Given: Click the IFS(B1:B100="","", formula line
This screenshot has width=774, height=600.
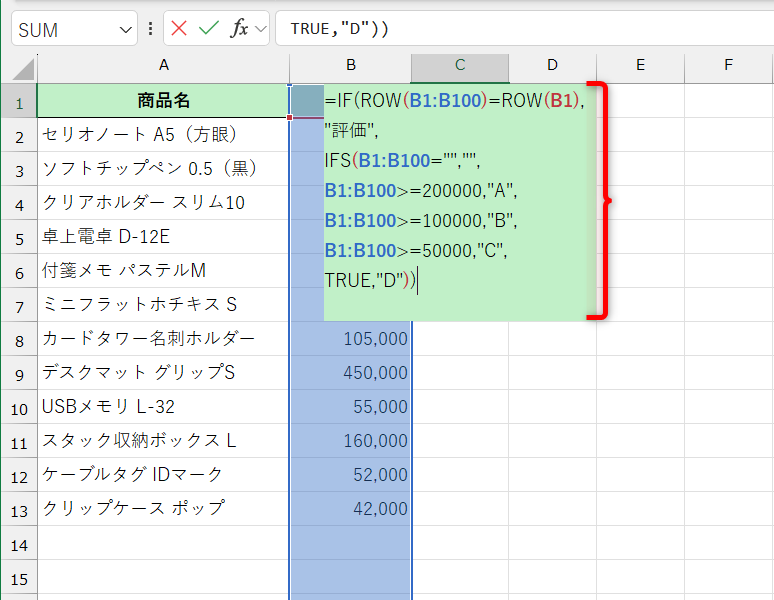Looking at the screenshot, I should point(402,160).
